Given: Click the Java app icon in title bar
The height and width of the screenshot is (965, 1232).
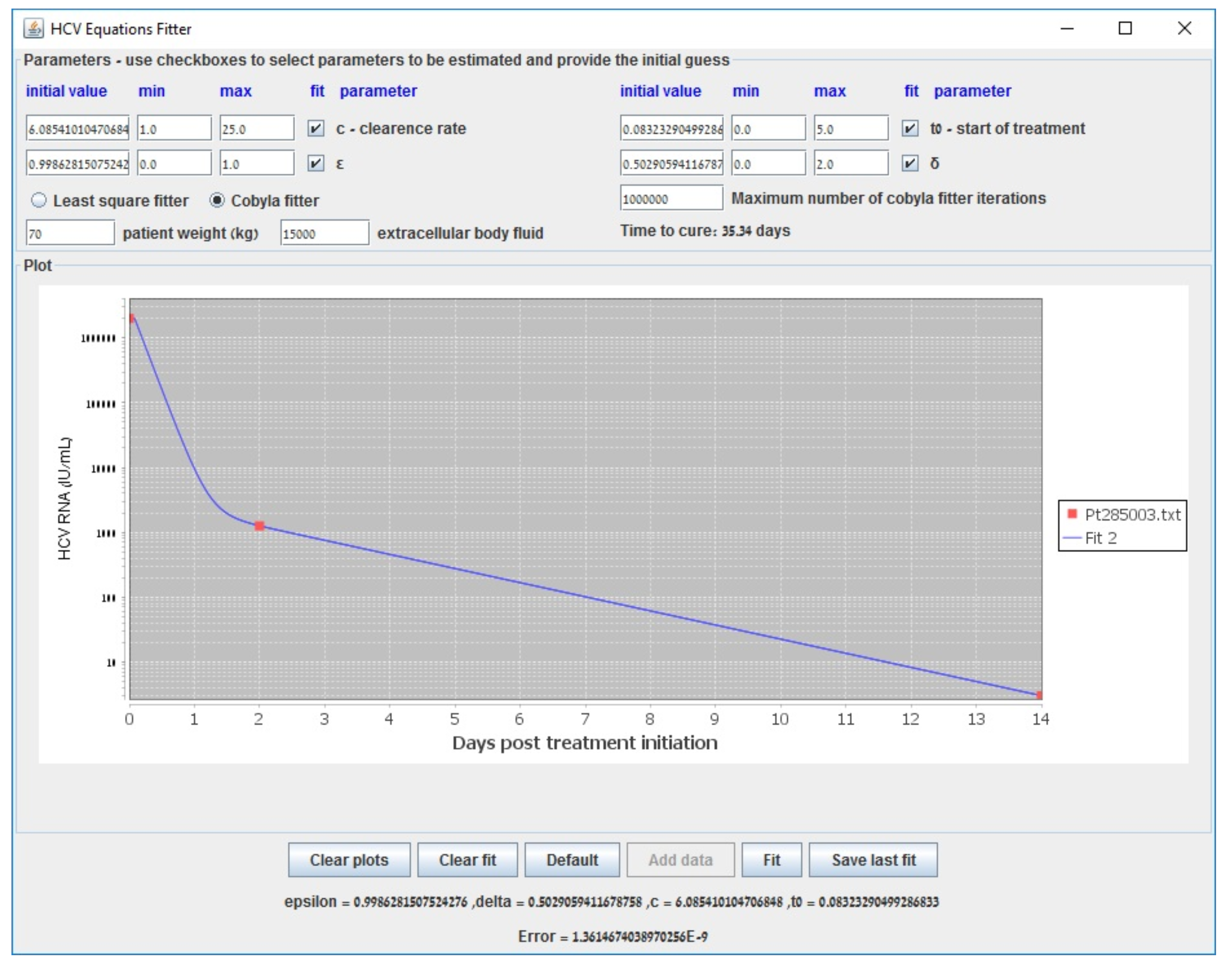Looking at the screenshot, I should click(x=33, y=28).
